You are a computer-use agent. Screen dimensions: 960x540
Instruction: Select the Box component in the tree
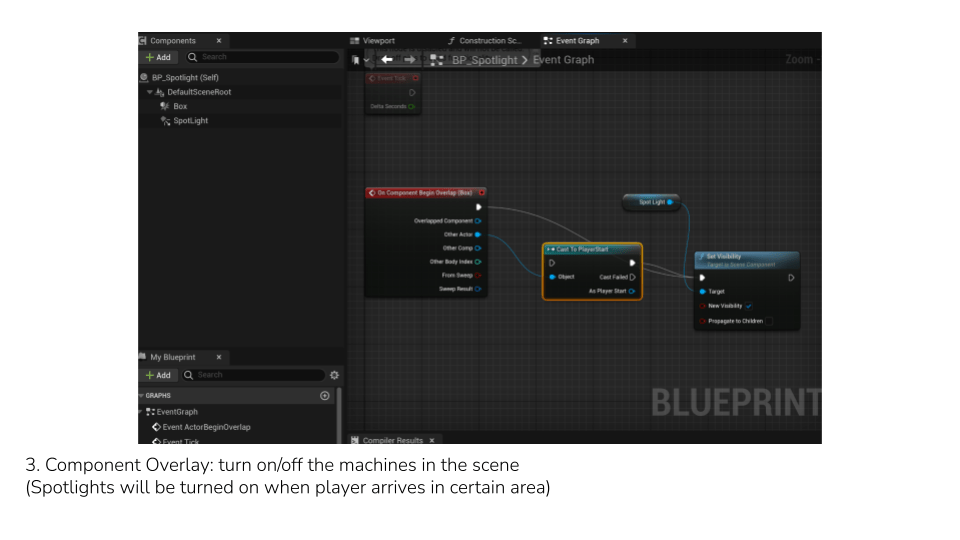click(179, 106)
